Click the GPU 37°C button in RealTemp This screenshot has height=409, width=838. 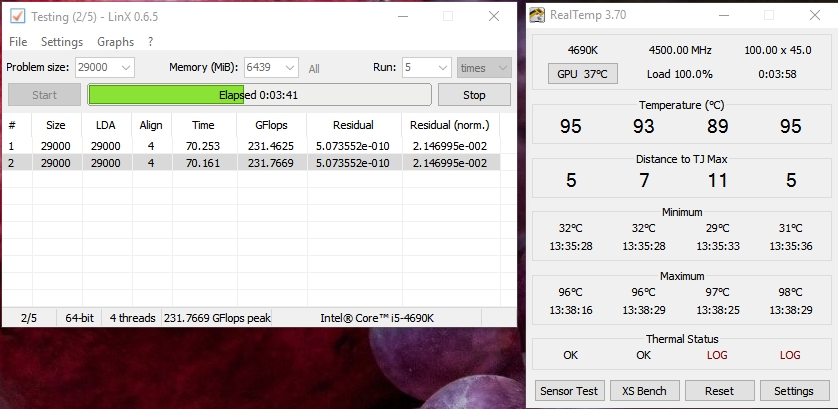(x=583, y=74)
